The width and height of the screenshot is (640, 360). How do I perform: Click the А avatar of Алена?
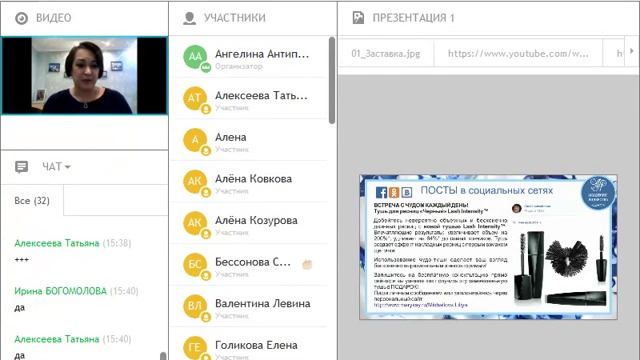(195, 140)
